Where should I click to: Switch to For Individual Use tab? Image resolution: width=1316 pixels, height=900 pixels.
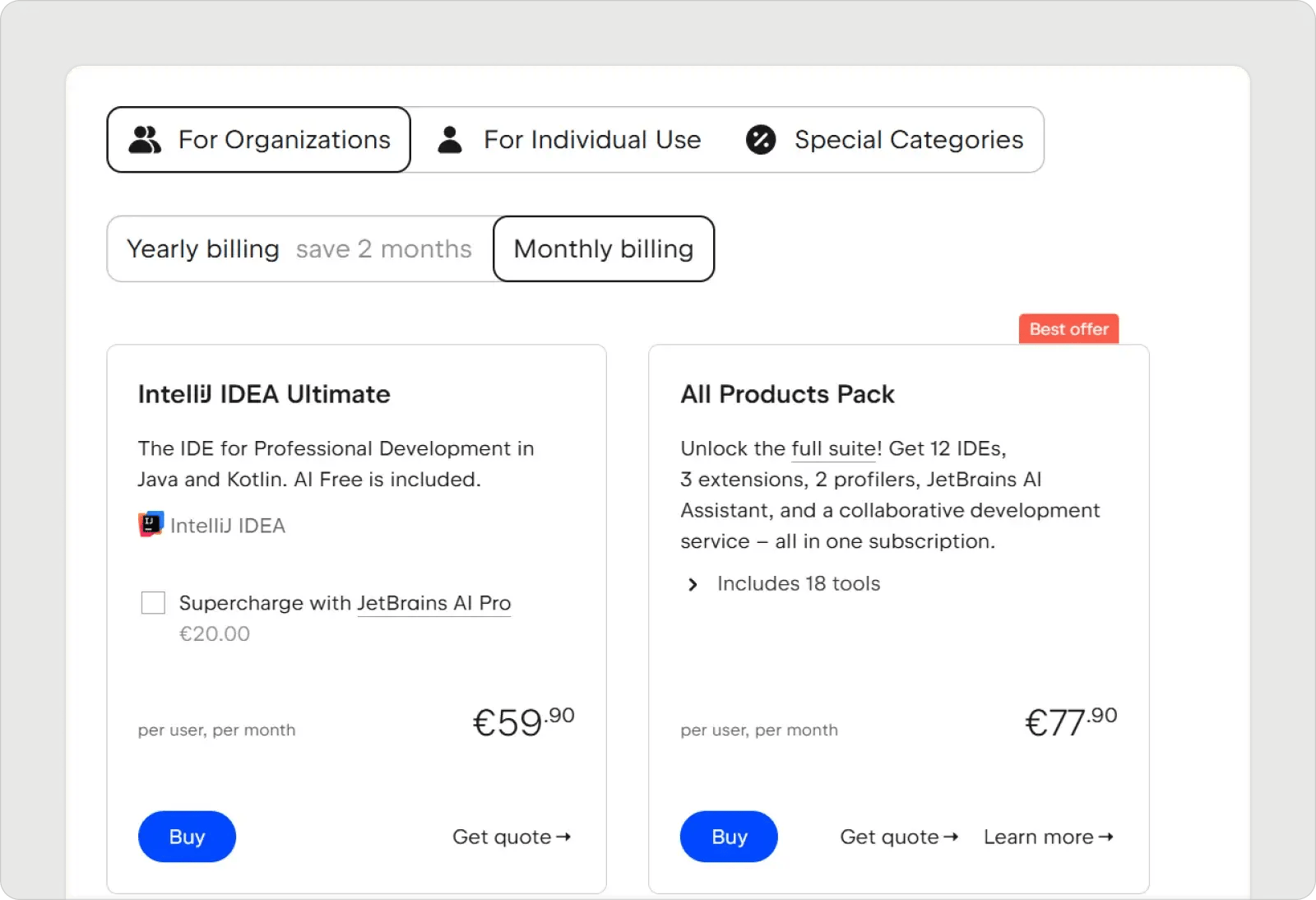(x=568, y=140)
